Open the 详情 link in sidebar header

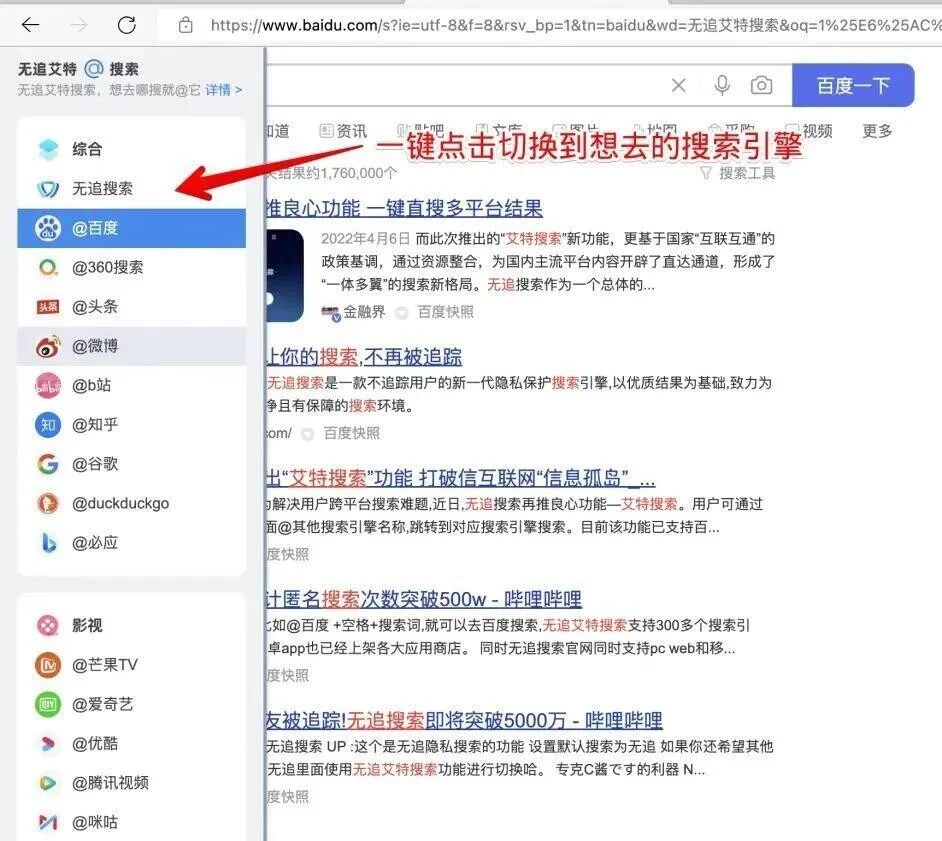click(223, 90)
